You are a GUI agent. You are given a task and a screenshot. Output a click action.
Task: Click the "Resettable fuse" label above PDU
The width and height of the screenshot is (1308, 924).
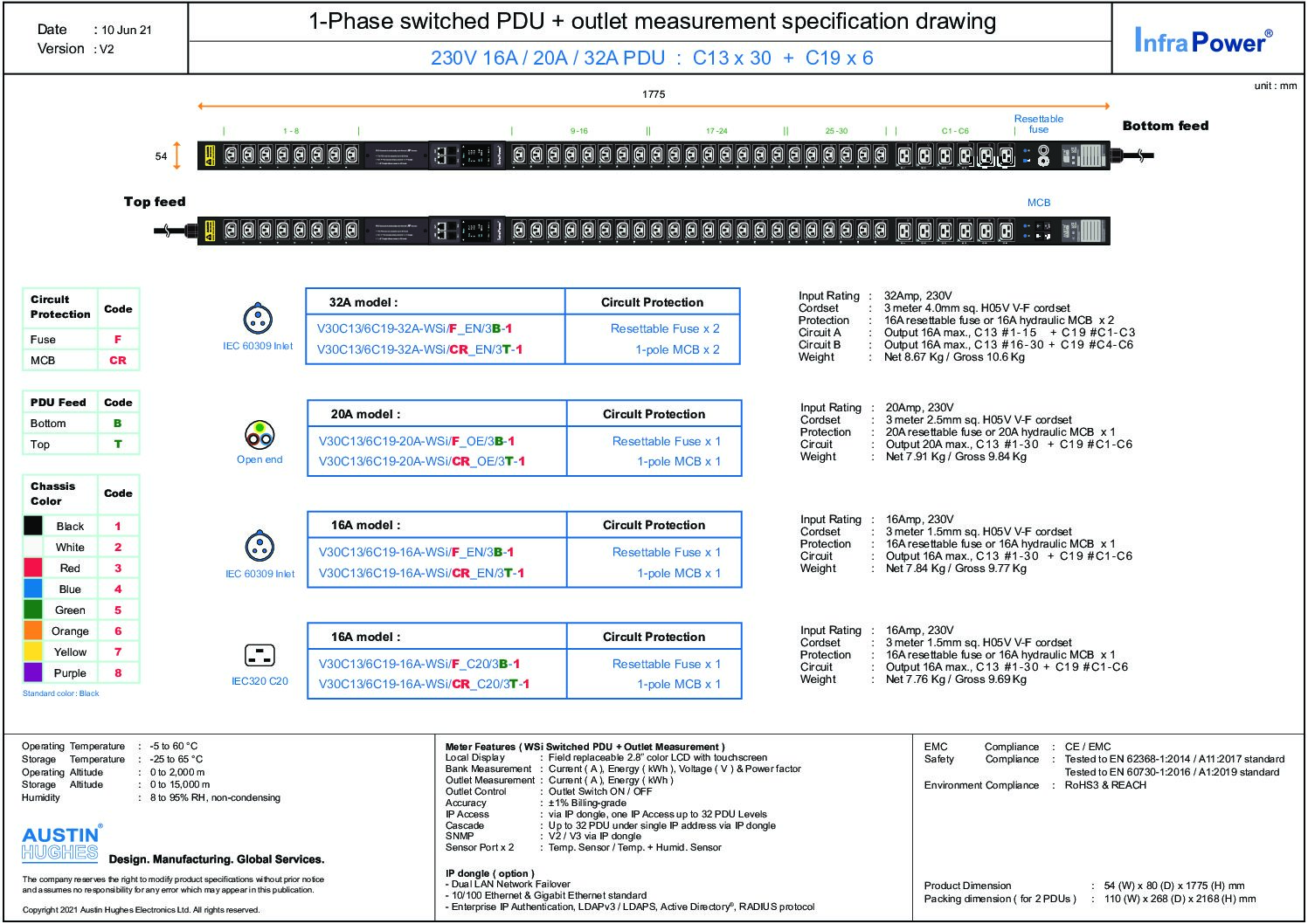pyautogui.click(x=1039, y=124)
